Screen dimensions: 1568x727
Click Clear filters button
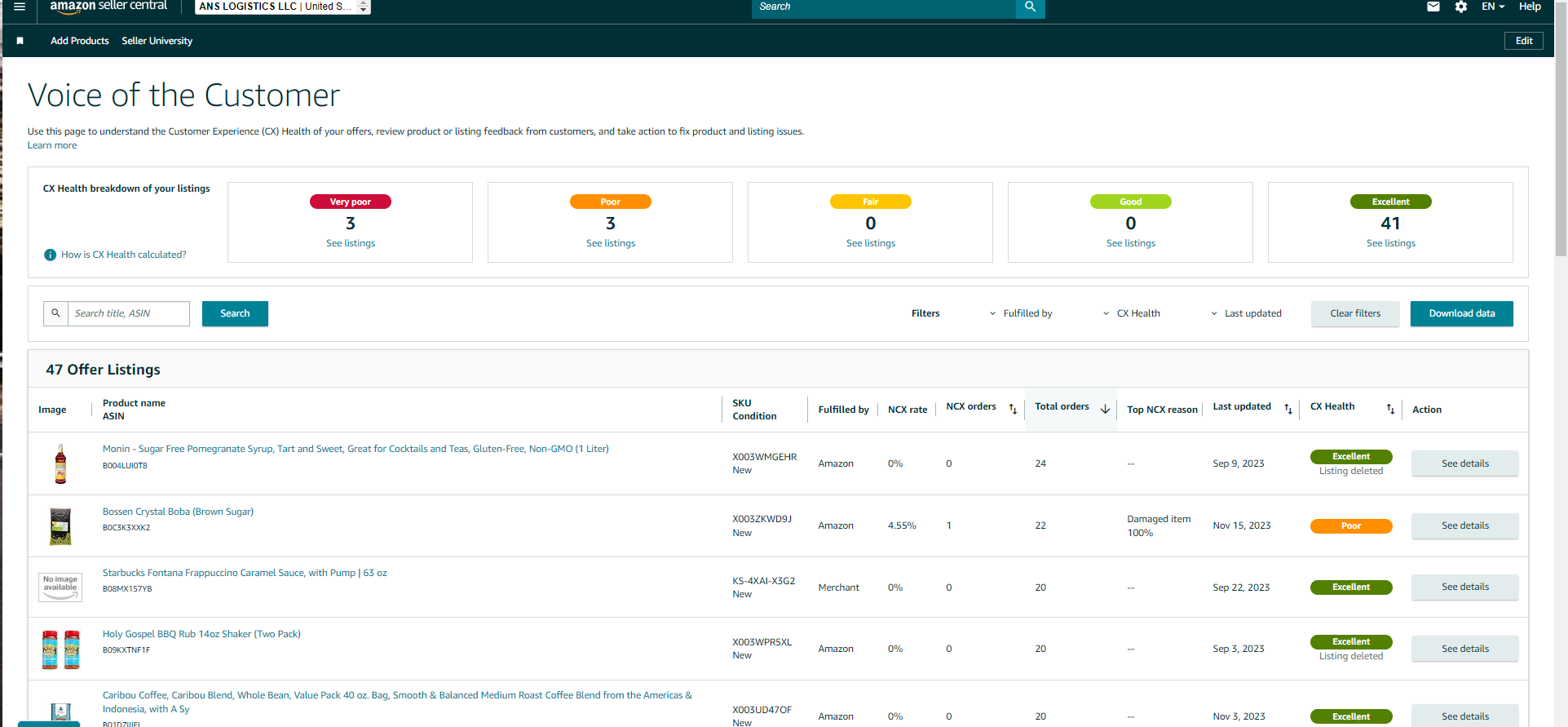click(1355, 313)
